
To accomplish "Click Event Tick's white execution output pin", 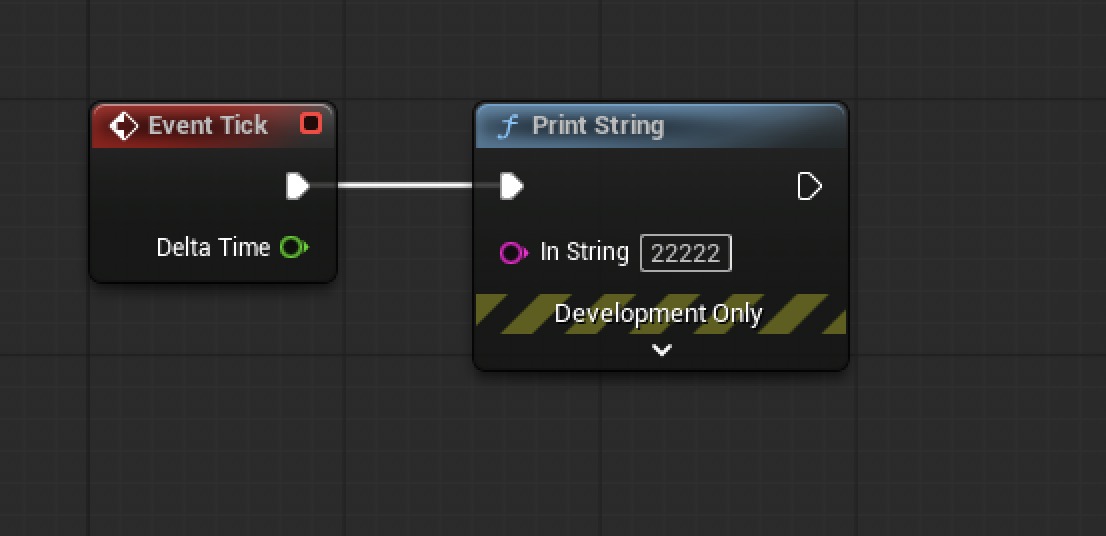I will [x=297, y=186].
